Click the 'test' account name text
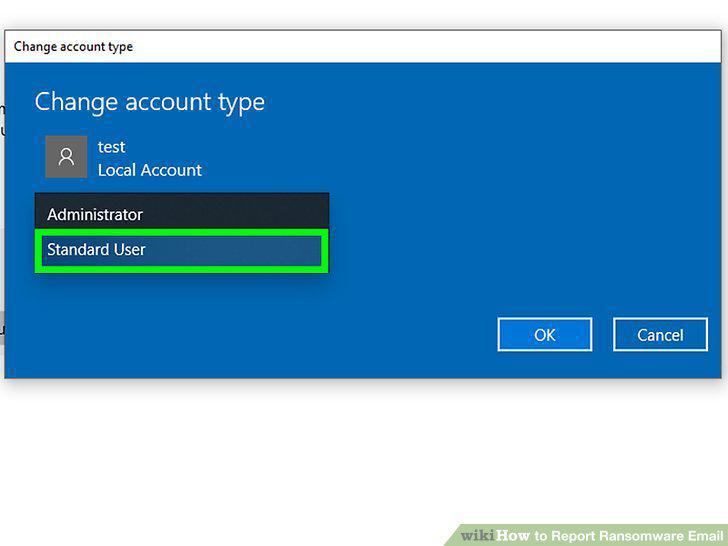The height and width of the screenshot is (546, 728). click(x=111, y=147)
